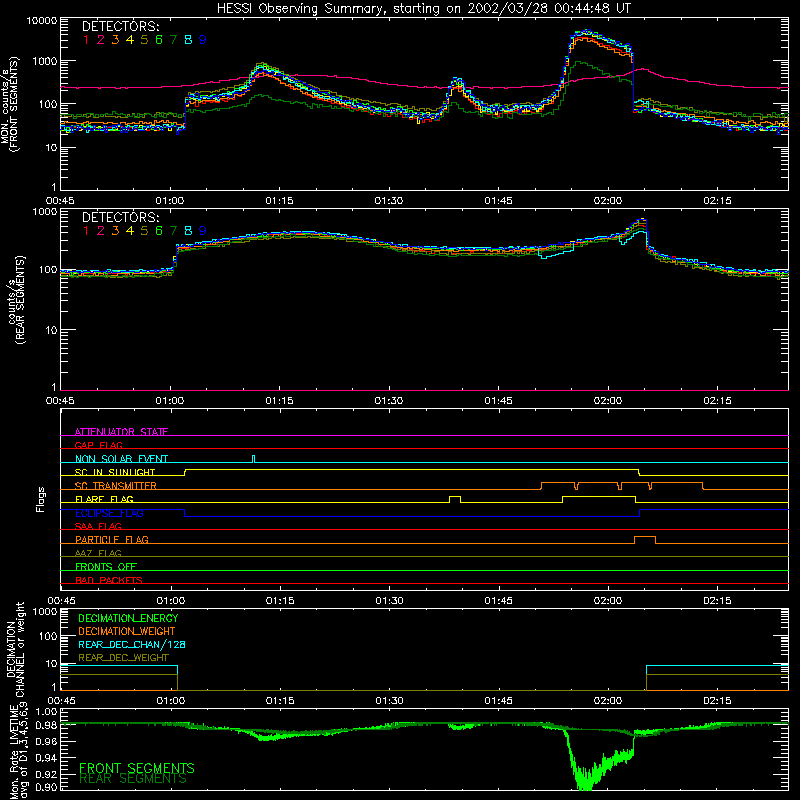Click red detector 1 in rear segments legend
Viewport: 800px width, 800px height.
[86, 231]
